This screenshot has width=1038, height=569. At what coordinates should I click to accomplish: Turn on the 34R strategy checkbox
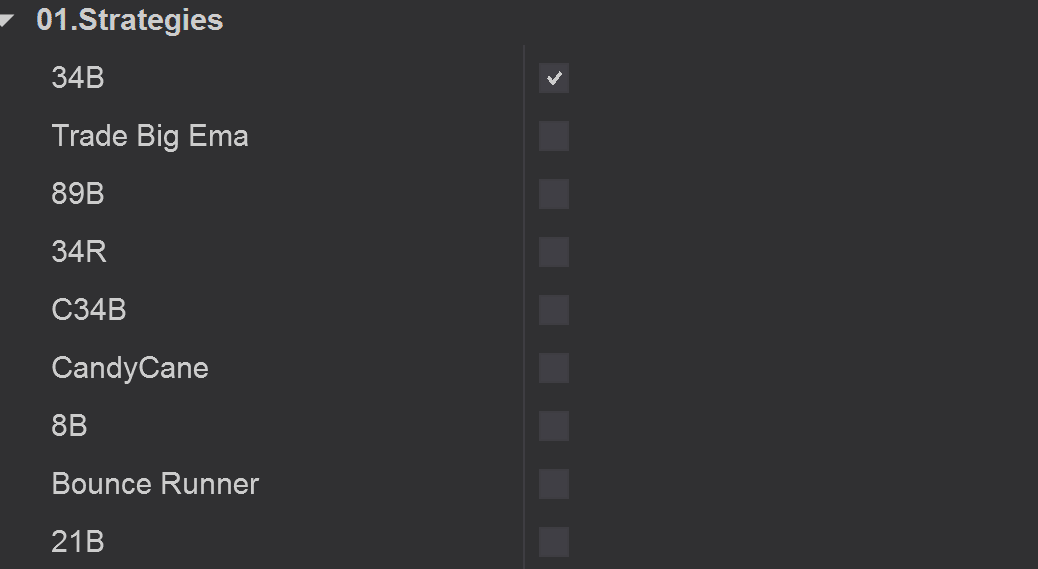[x=554, y=252]
